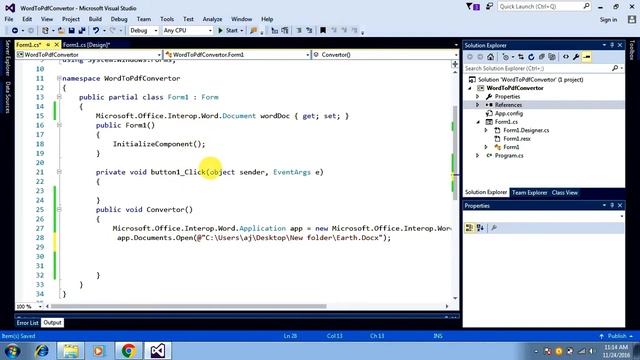Open the Start button dropdown arrow
This screenshot has width=640, height=360.
click(x=242, y=31)
